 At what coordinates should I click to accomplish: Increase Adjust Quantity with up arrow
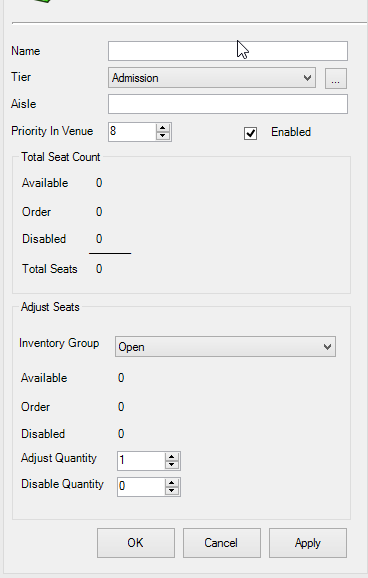click(x=171, y=456)
